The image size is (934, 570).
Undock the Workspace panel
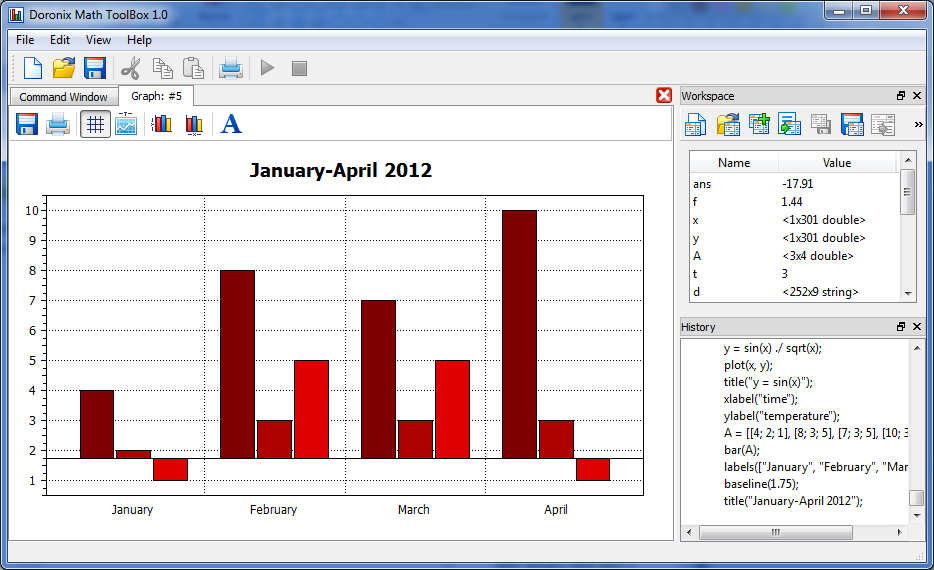pyautogui.click(x=901, y=95)
